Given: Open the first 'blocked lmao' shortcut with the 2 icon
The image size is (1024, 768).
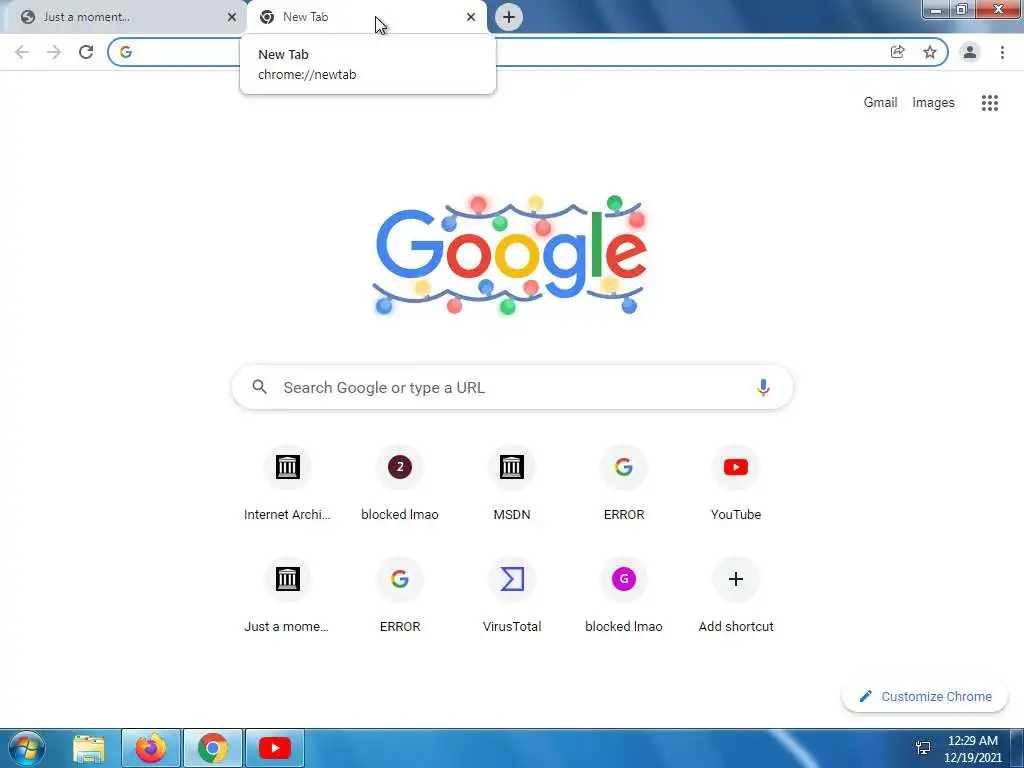Looking at the screenshot, I should click(x=400, y=483).
